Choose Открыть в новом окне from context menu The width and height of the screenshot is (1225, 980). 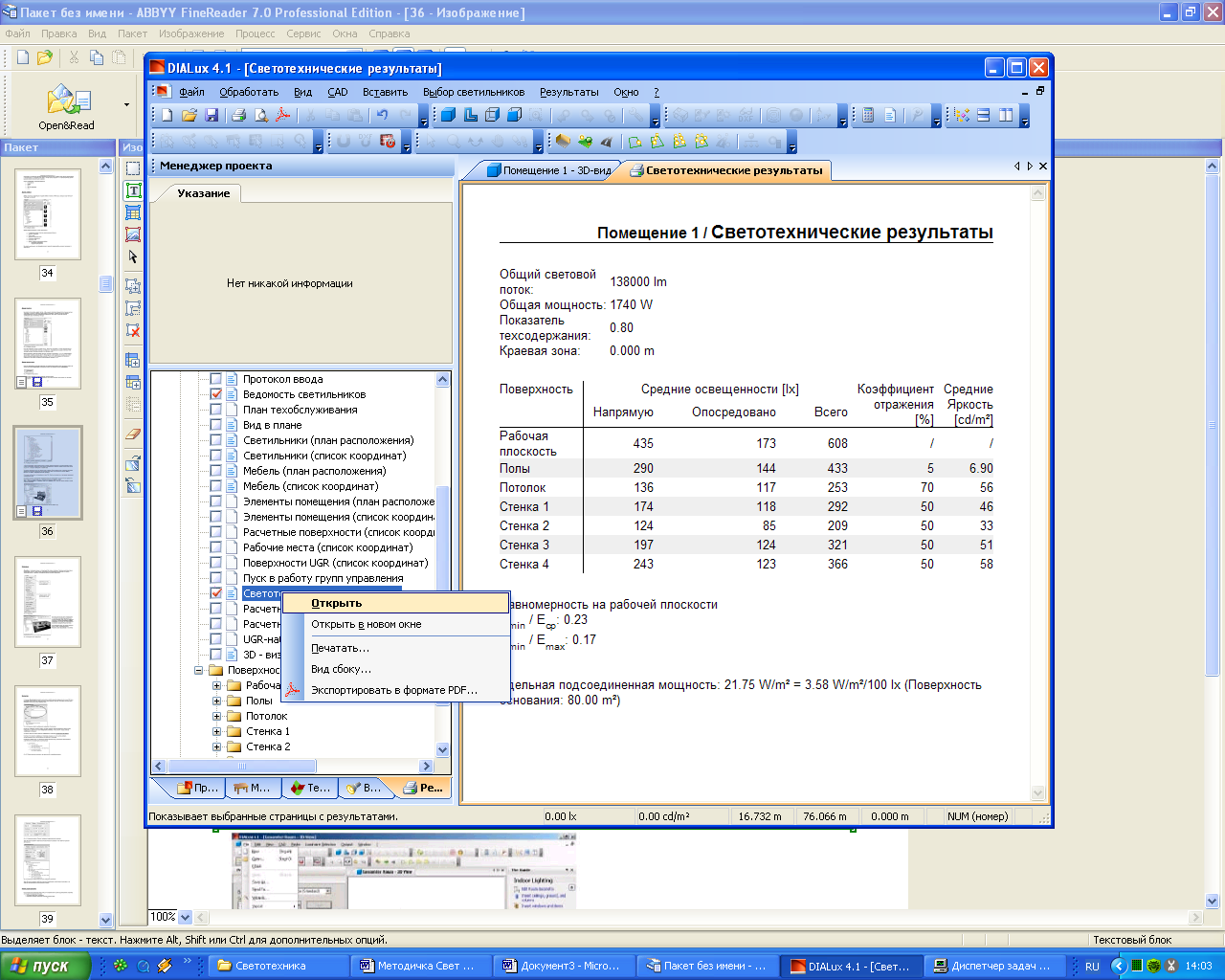point(394,624)
